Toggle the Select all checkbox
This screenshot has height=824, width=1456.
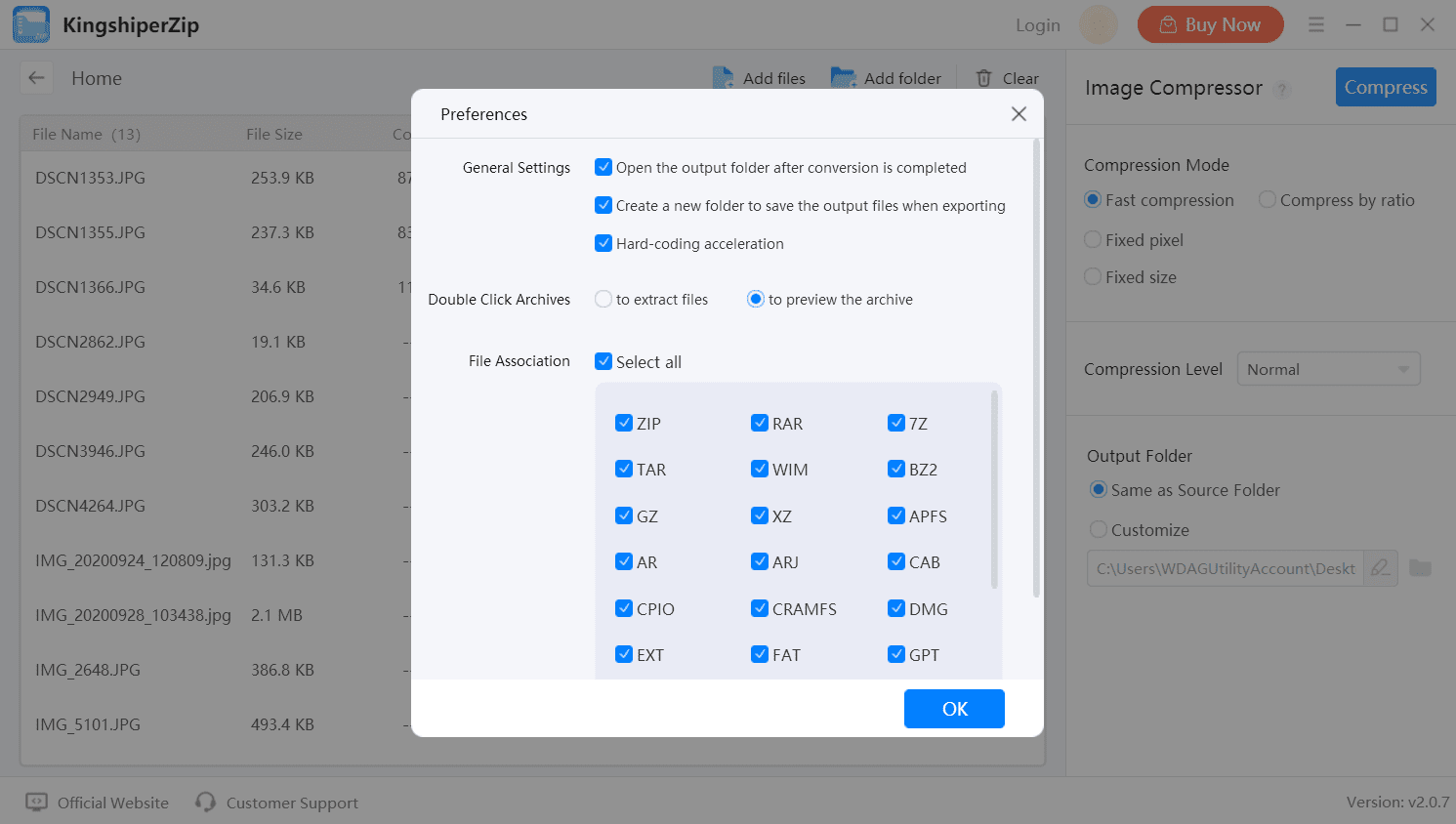click(603, 361)
